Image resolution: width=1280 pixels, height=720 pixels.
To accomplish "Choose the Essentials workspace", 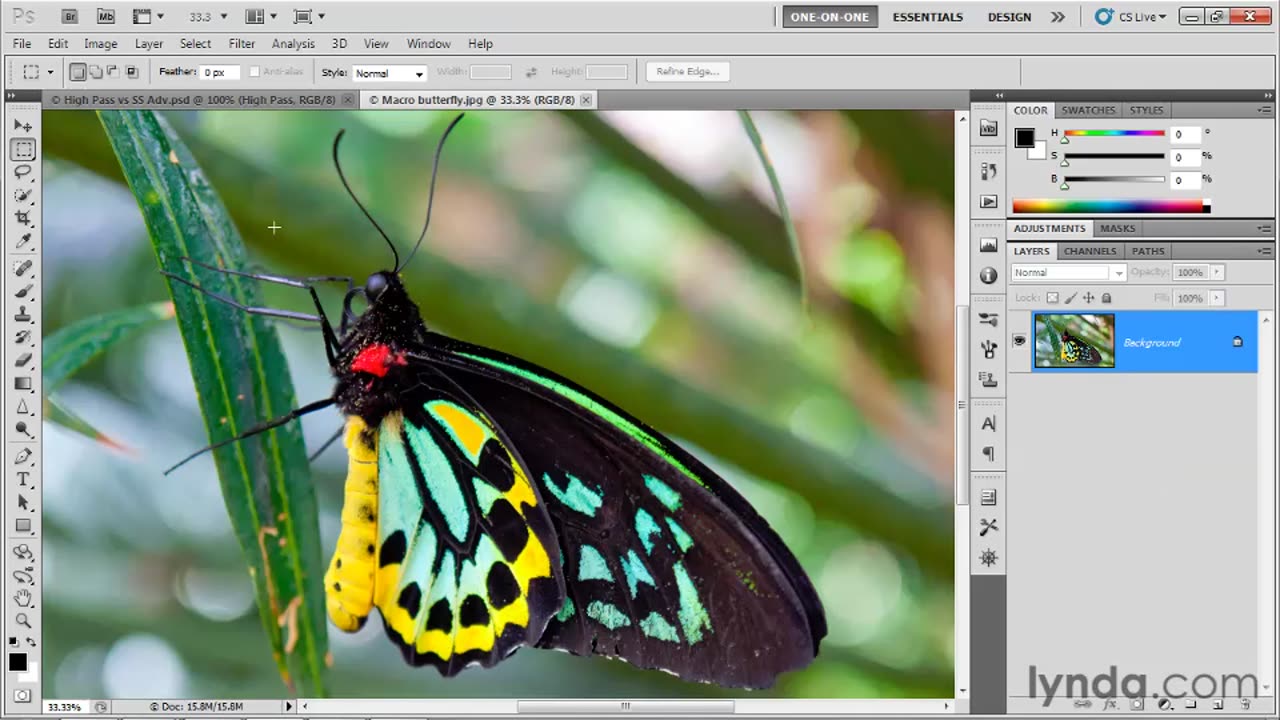I will pos(928,17).
